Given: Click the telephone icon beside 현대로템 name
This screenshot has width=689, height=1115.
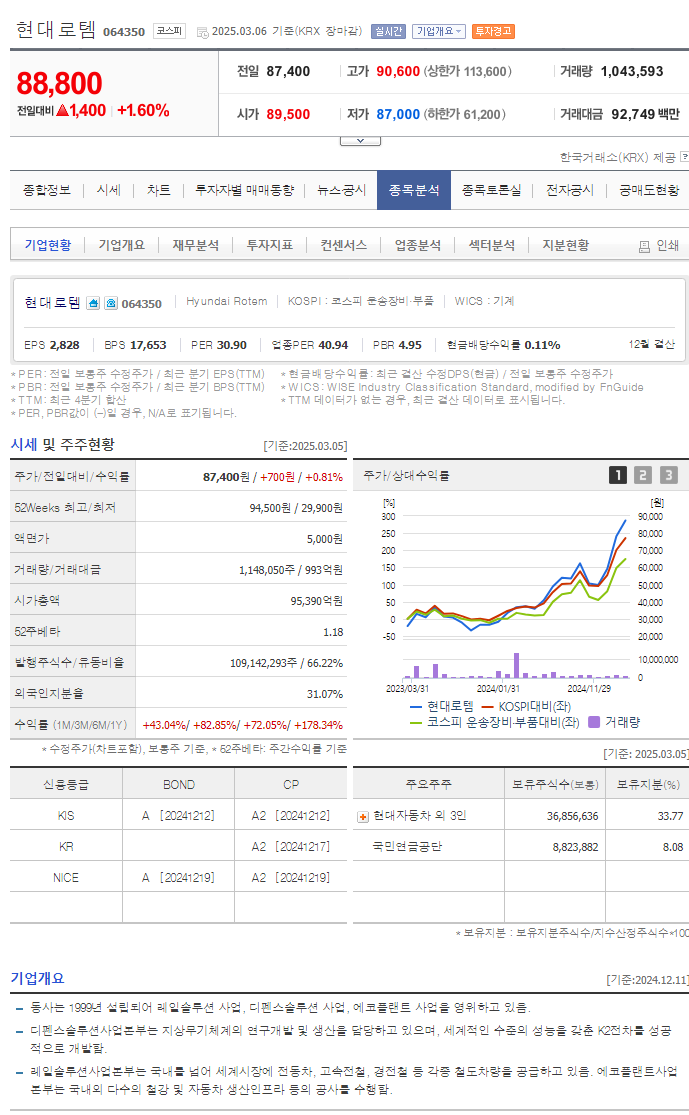Looking at the screenshot, I should (x=111, y=304).
